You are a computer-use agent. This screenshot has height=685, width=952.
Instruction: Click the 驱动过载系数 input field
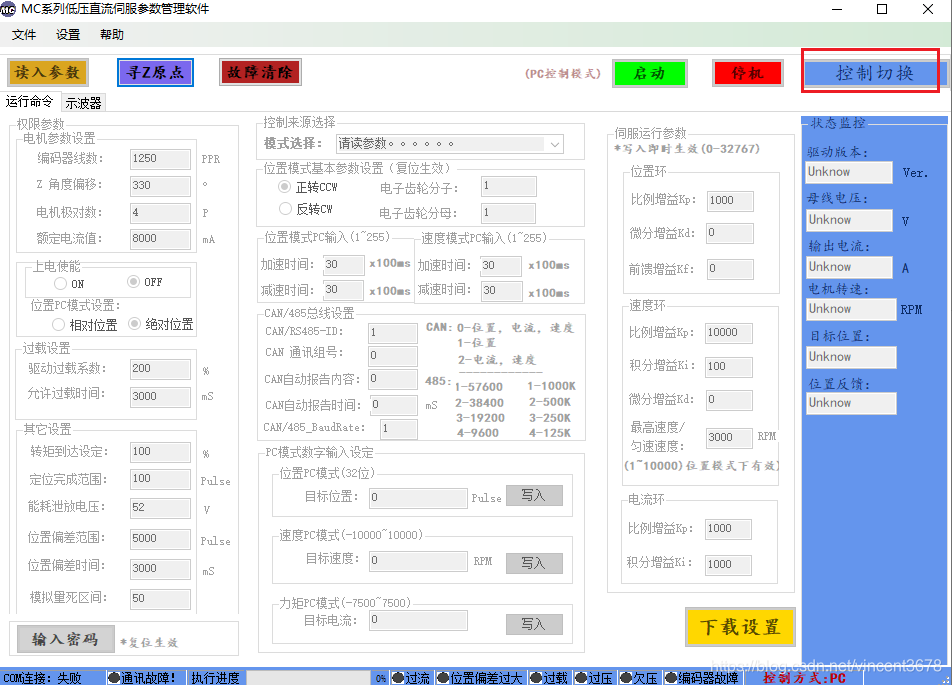[x=160, y=369]
